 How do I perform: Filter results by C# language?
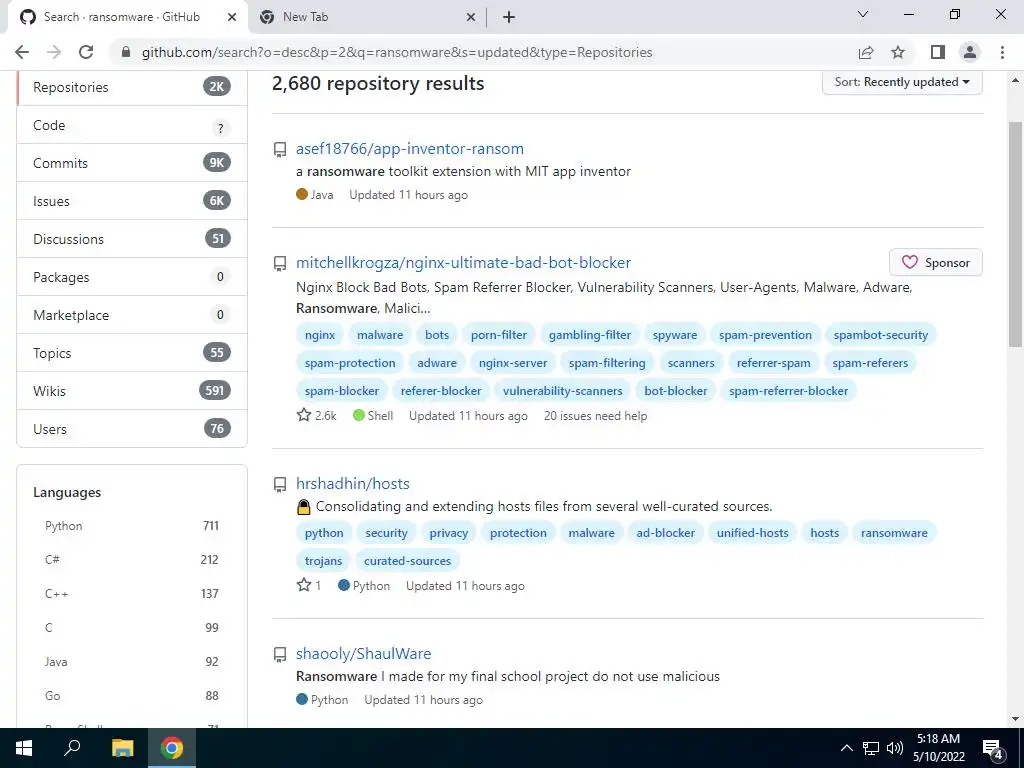(132, 560)
